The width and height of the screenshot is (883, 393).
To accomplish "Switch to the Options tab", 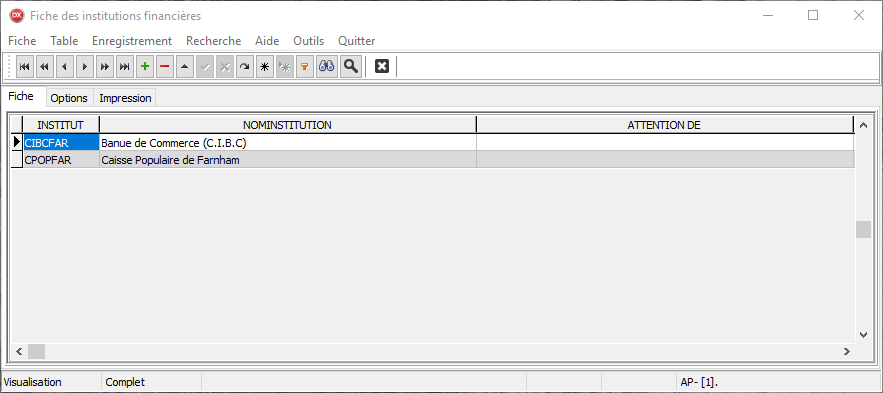I will (69, 98).
